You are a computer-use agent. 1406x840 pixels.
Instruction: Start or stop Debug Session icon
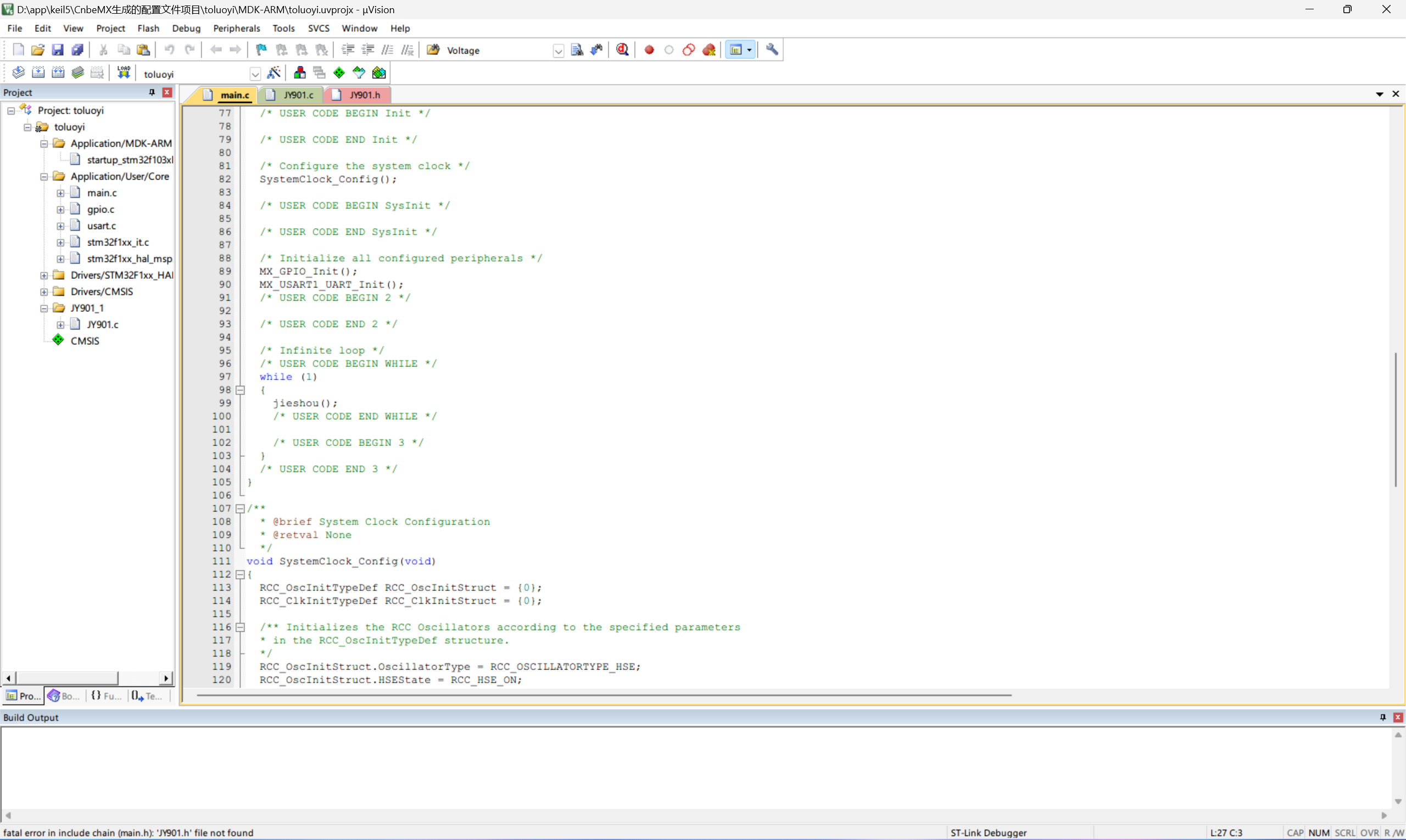pyautogui.click(x=622, y=50)
